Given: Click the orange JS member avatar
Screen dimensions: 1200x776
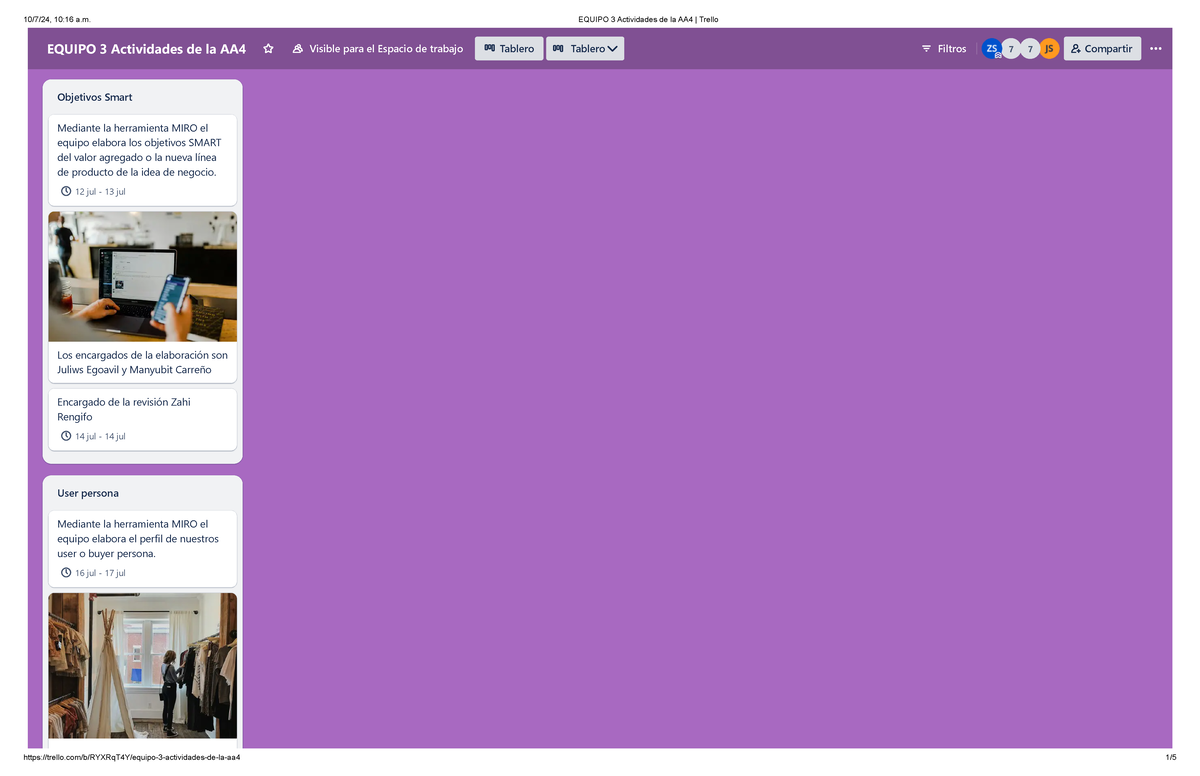Looking at the screenshot, I should (1048, 49).
